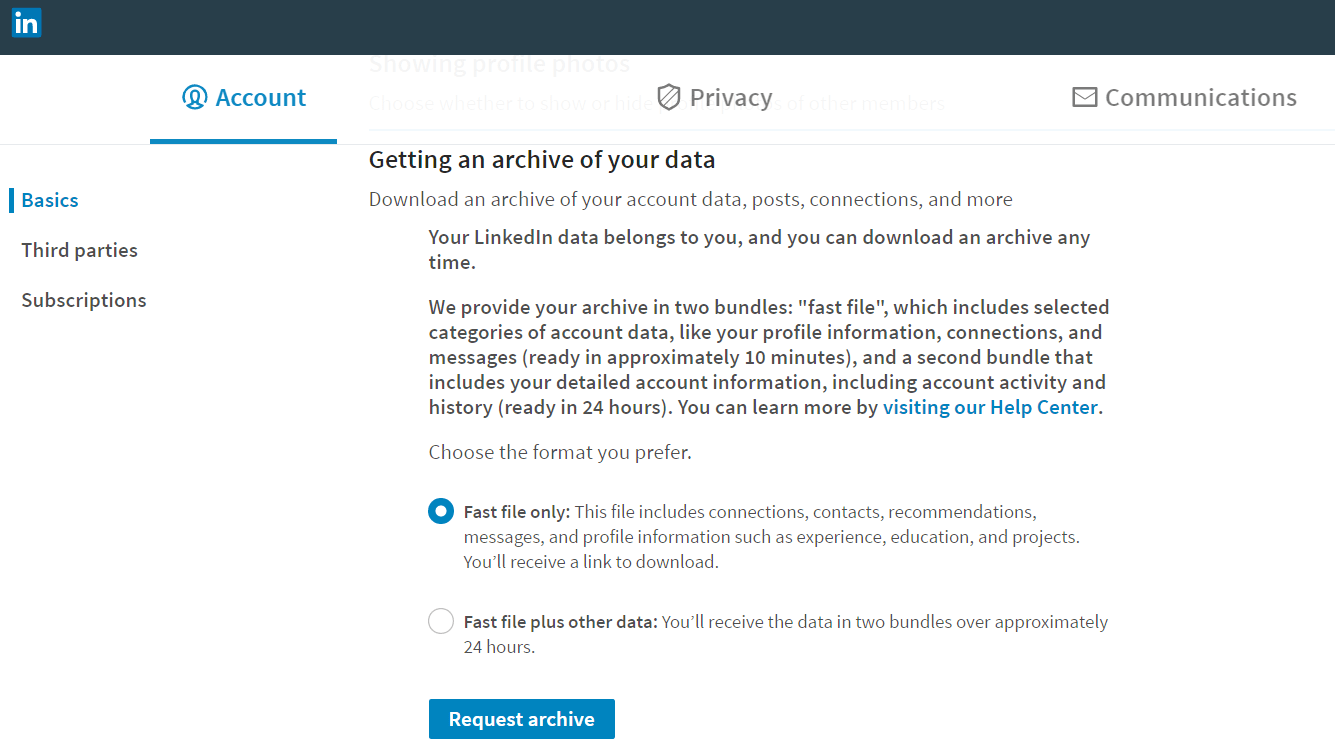This screenshot has width=1335, height=743.
Task: Open the "visiting our Help Center" link
Action: click(989, 407)
